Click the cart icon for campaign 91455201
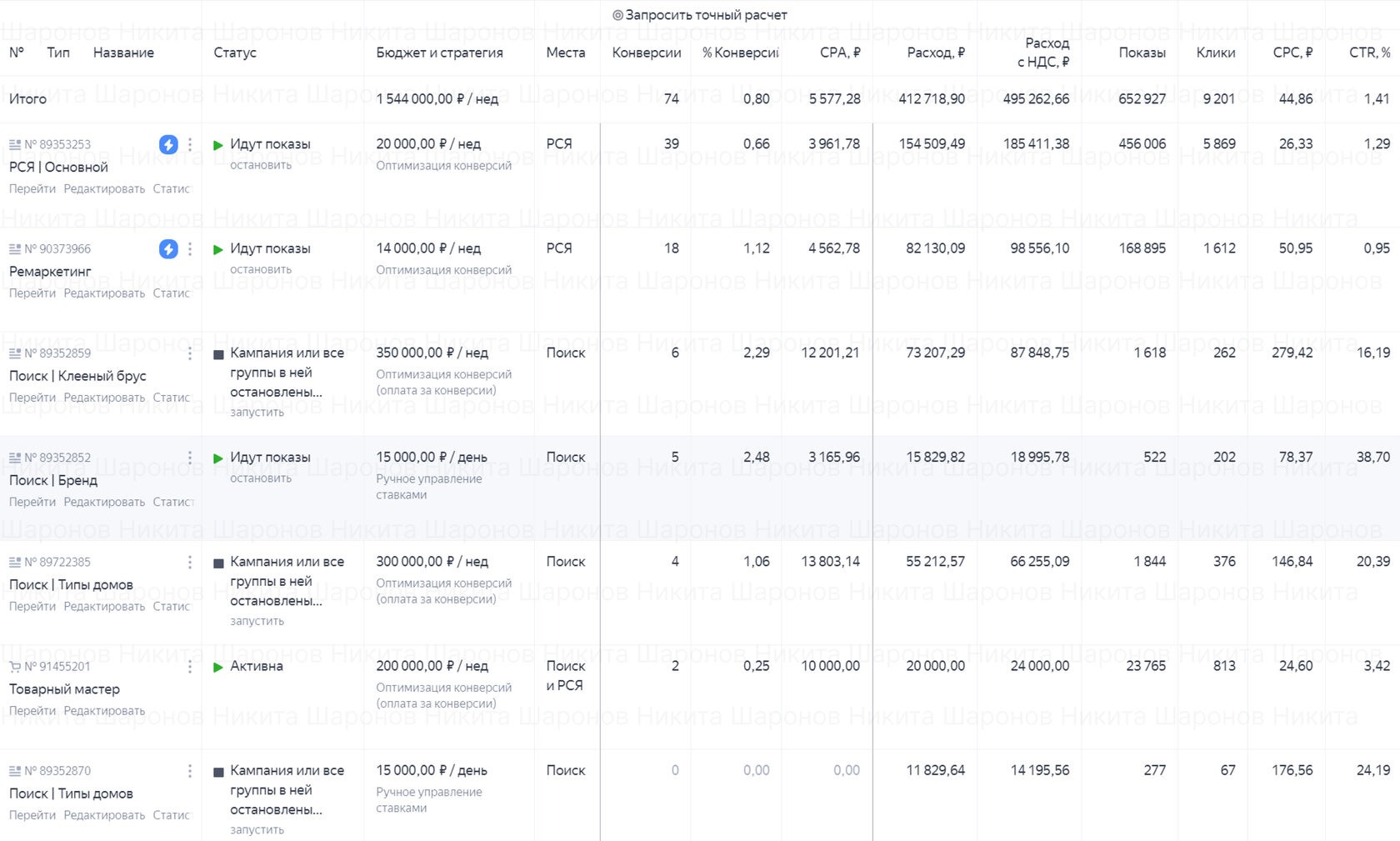This screenshot has width=1400, height=841. point(15,667)
